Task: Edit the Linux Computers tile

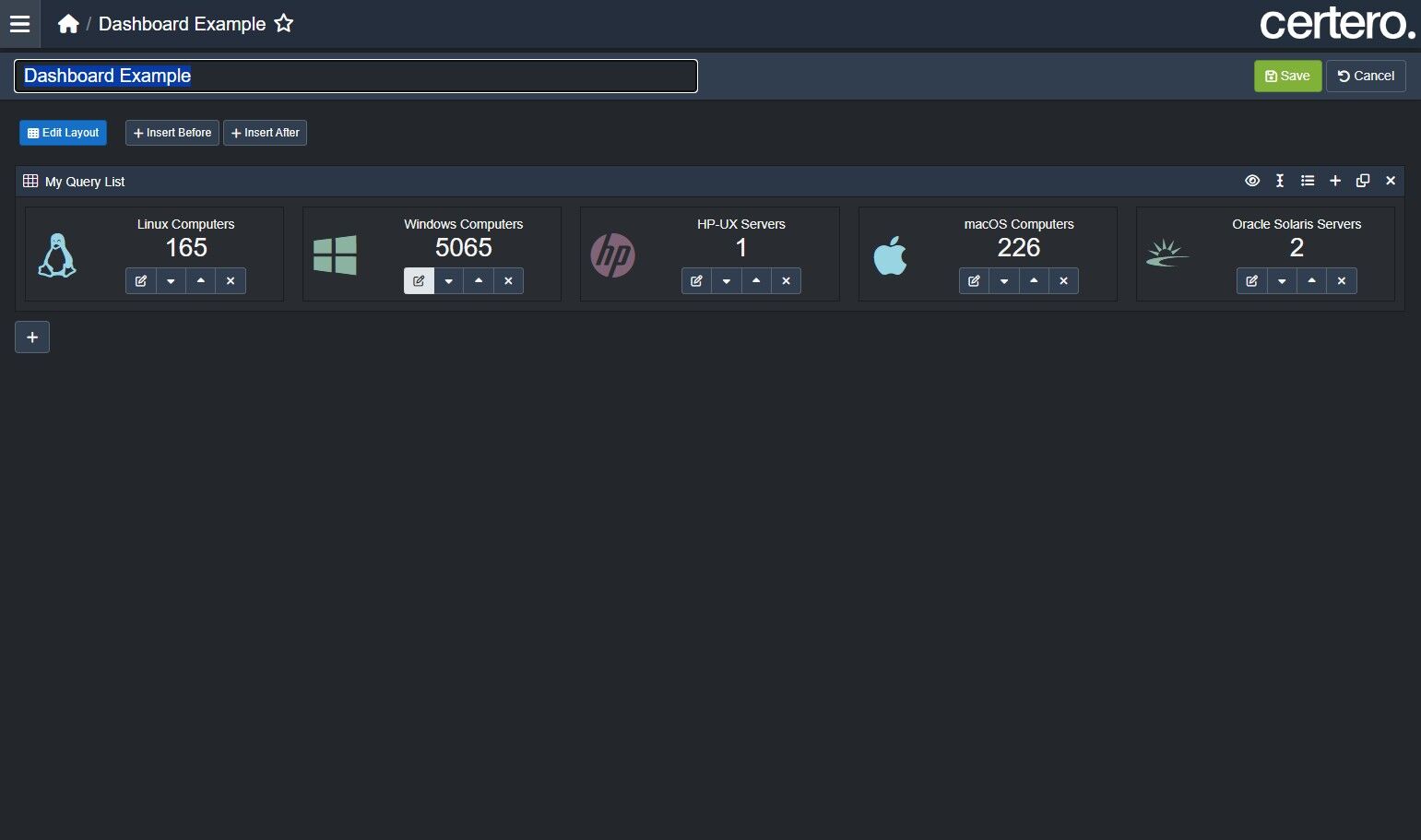Action: [x=141, y=281]
